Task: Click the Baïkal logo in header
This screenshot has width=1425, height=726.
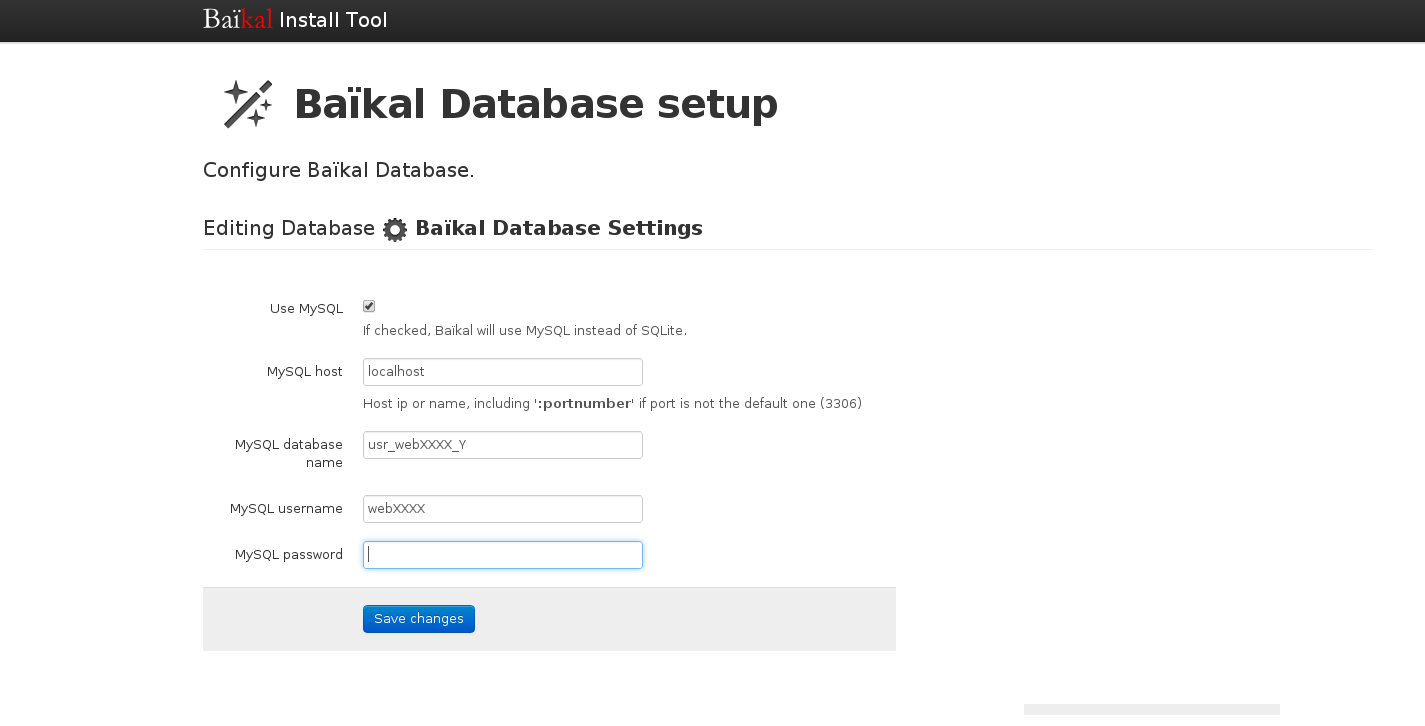Action: tap(238, 19)
